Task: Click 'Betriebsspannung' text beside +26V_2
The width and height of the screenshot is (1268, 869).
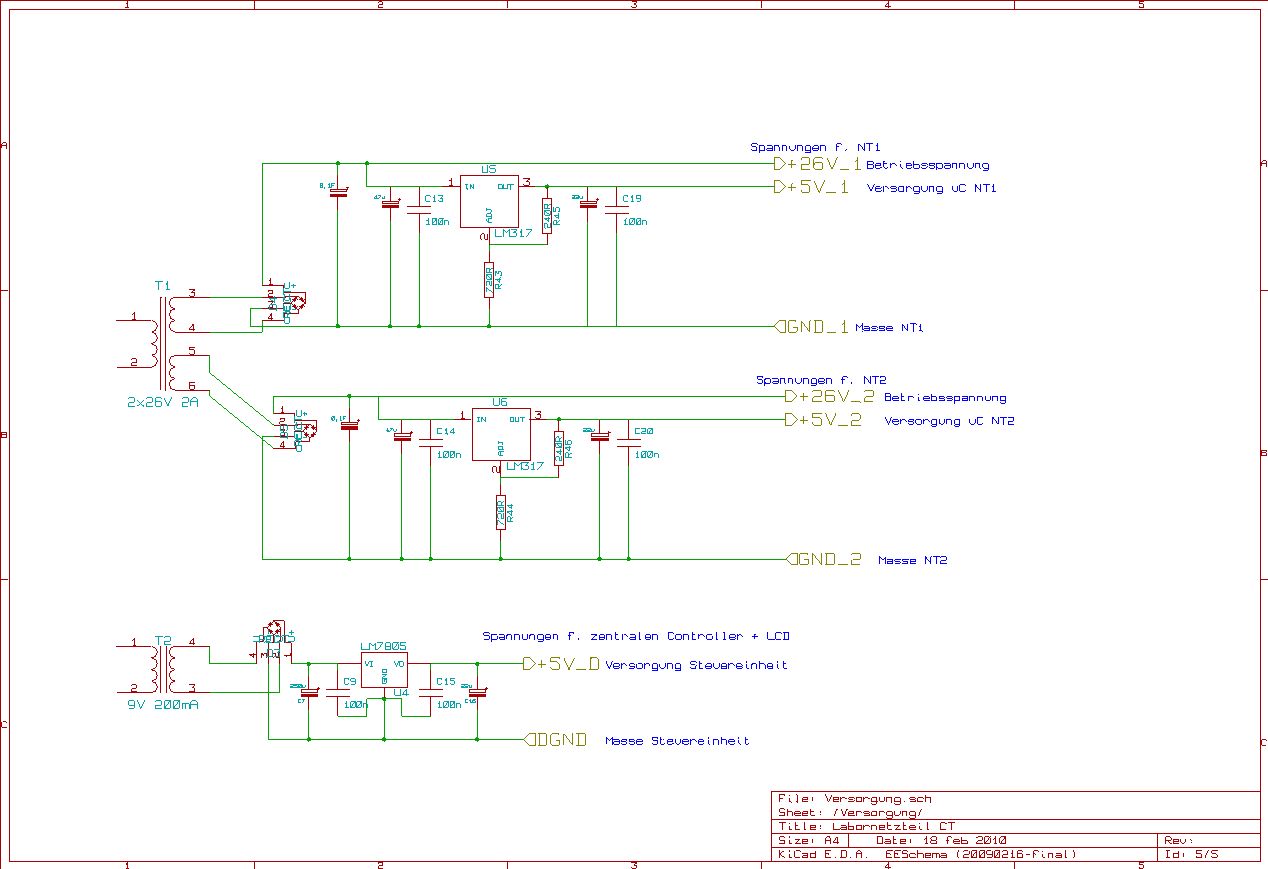Action: pyautogui.click(x=945, y=398)
